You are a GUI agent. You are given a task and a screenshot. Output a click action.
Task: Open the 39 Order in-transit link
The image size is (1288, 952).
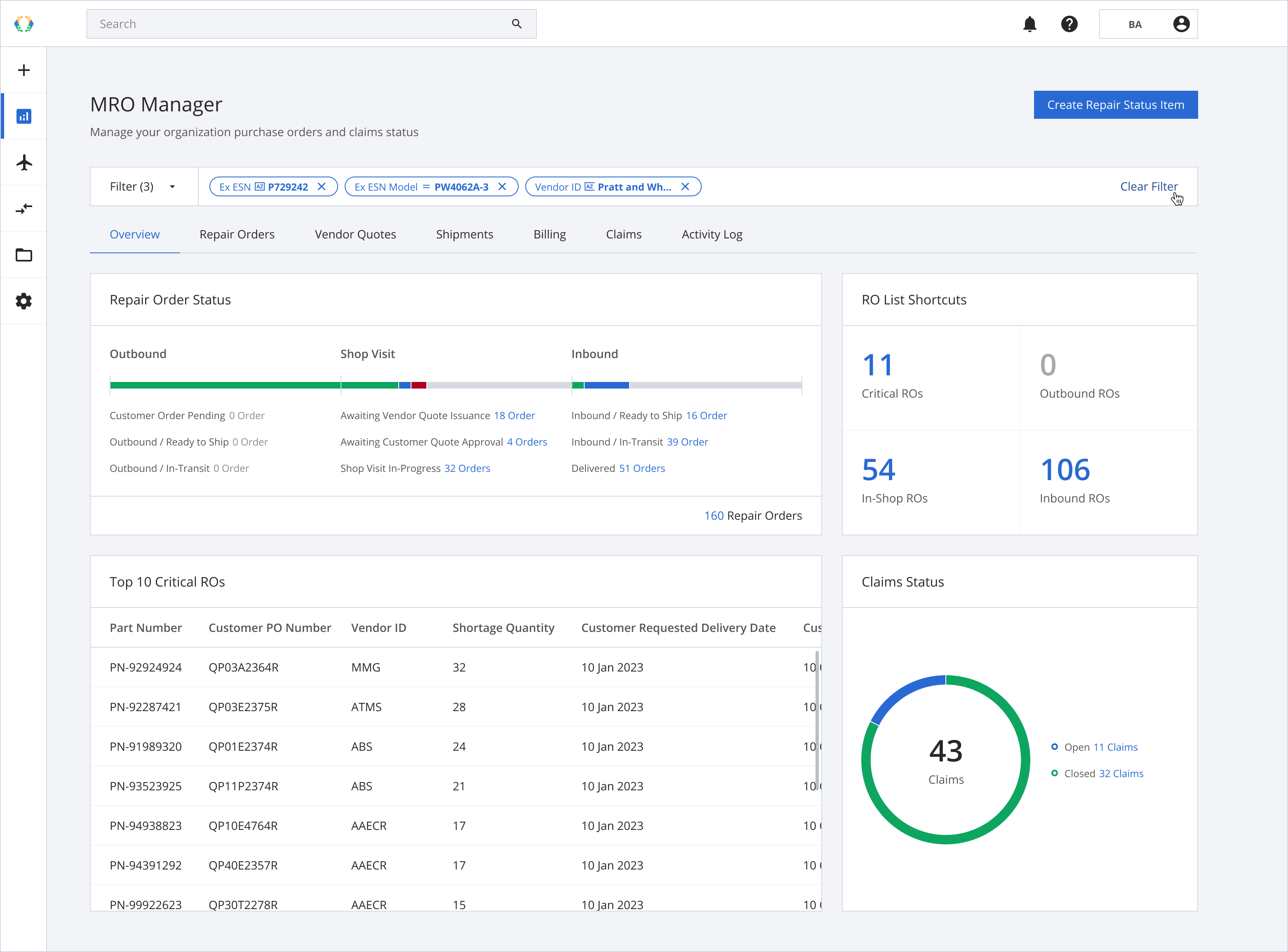coord(687,442)
